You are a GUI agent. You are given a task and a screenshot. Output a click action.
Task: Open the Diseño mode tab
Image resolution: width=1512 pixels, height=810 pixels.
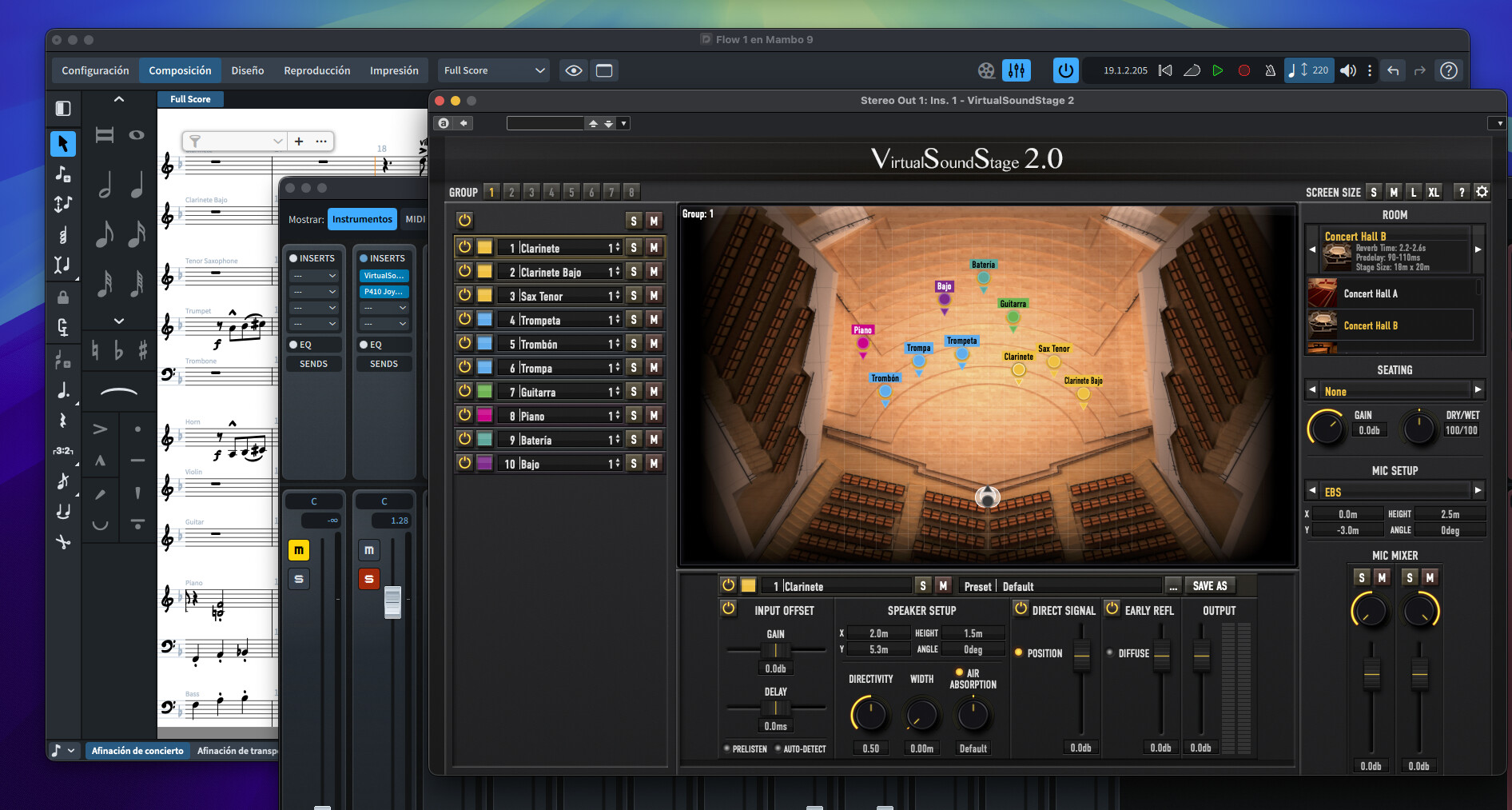pyautogui.click(x=248, y=70)
